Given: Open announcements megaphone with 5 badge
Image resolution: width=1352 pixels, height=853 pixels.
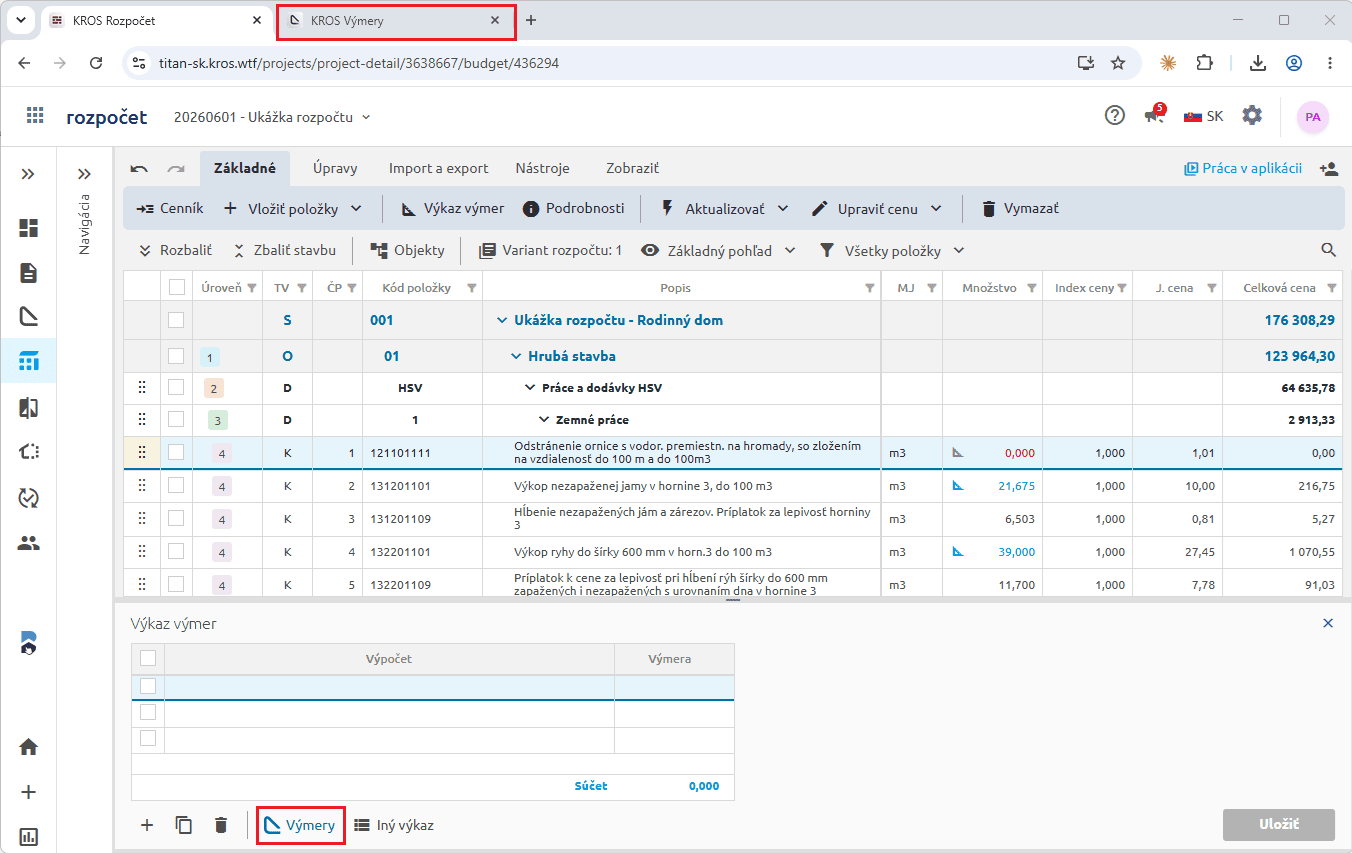Looking at the screenshot, I should 1155,115.
